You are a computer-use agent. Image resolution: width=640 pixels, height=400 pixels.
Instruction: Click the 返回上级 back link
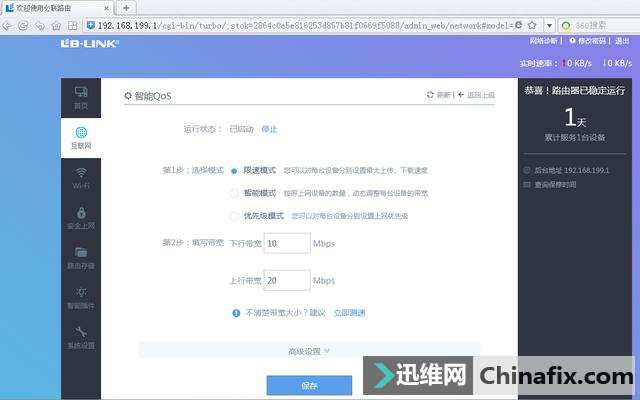point(476,95)
